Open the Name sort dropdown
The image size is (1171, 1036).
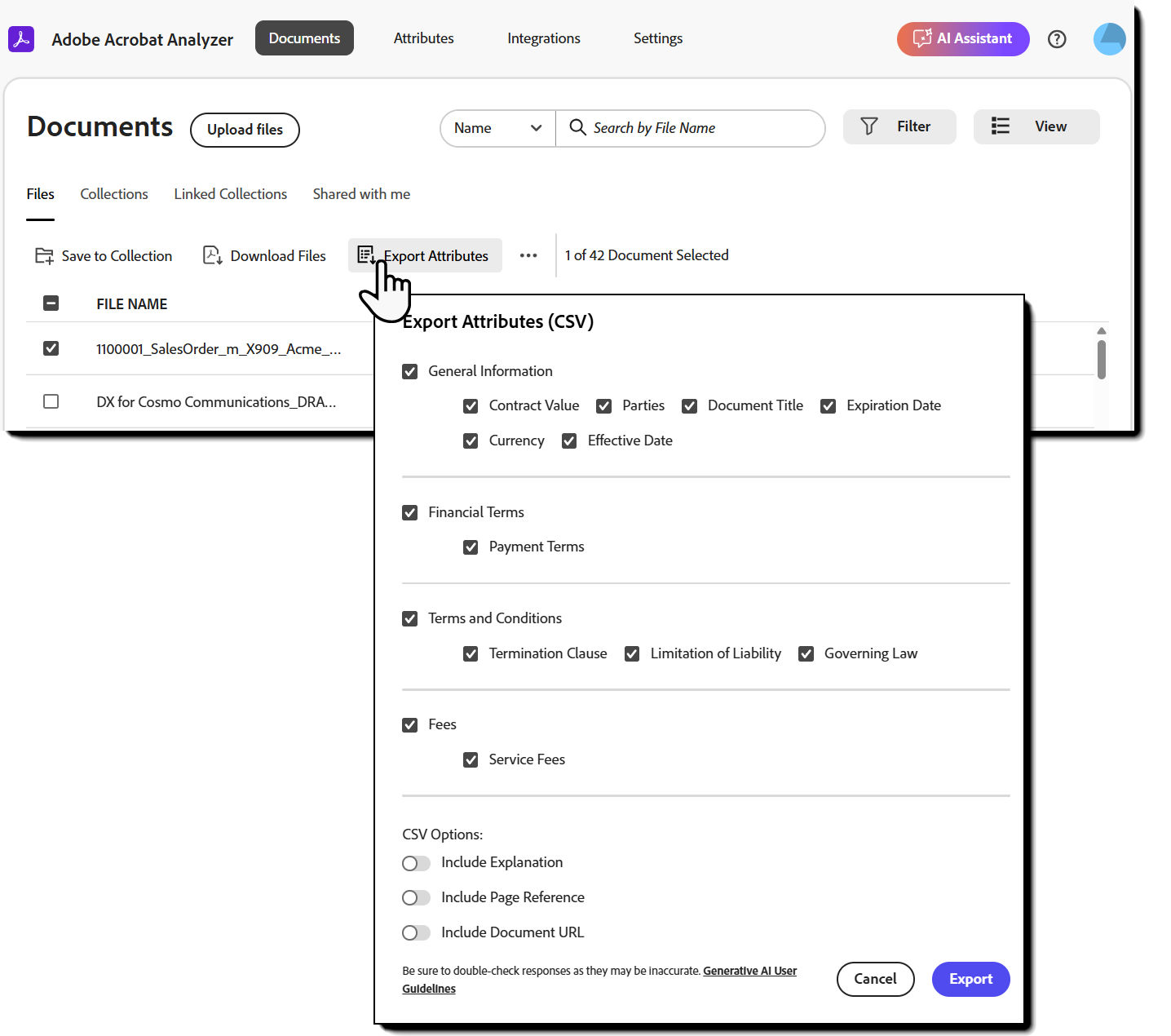coord(497,128)
